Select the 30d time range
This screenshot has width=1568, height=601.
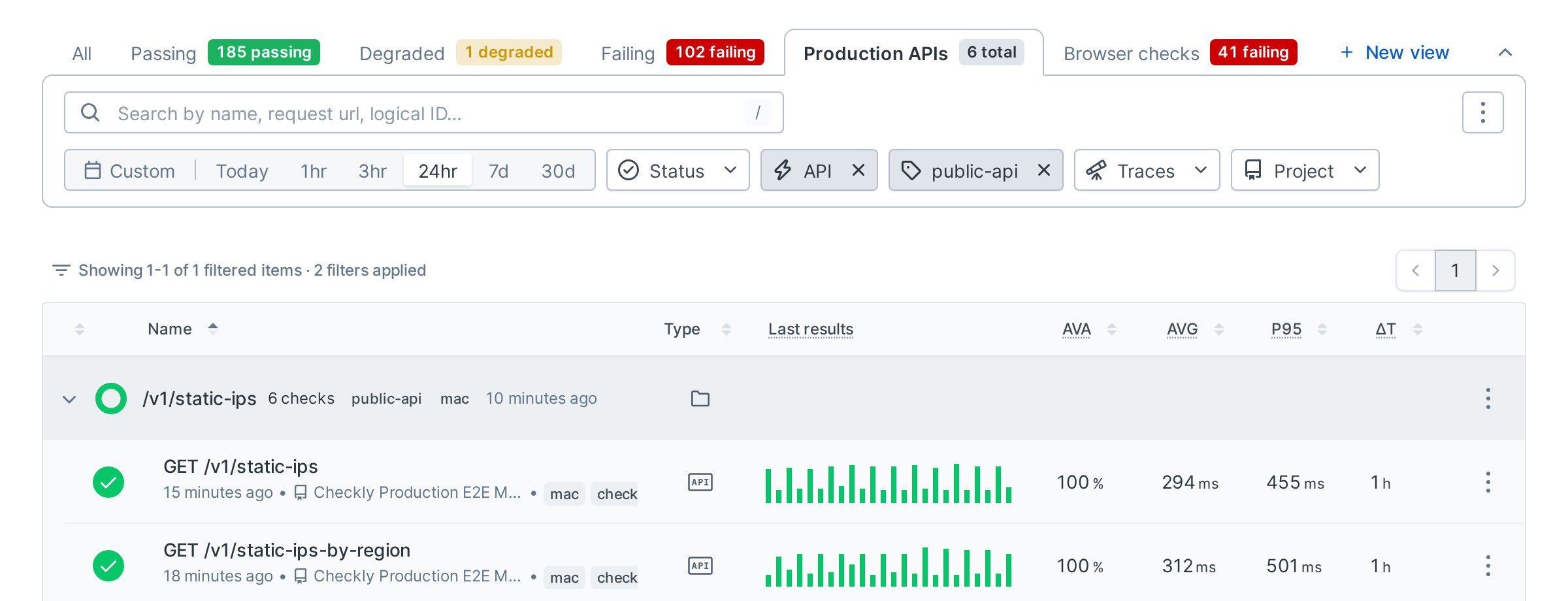(x=558, y=171)
